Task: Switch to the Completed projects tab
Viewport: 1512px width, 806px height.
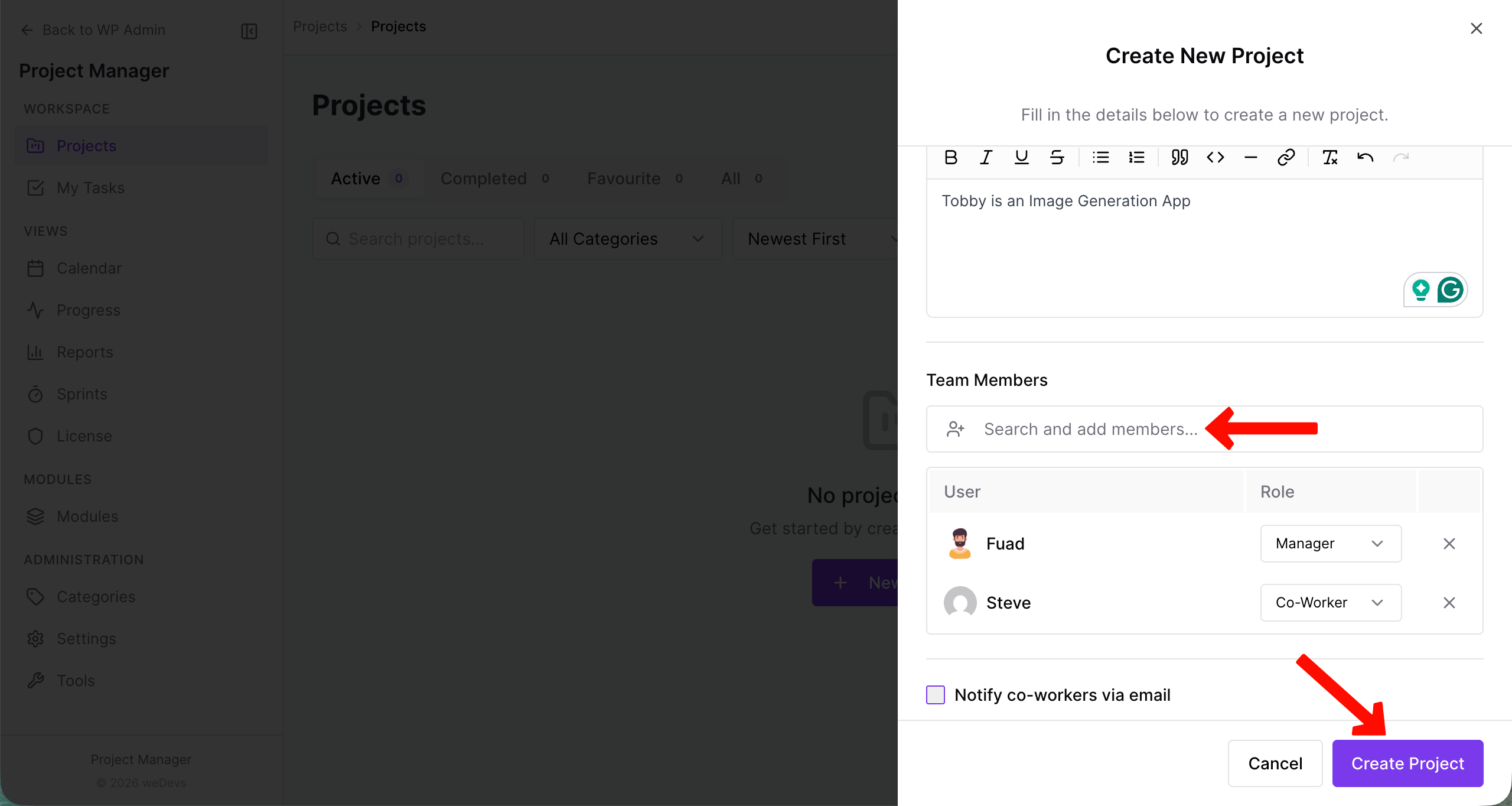Action: (x=483, y=178)
